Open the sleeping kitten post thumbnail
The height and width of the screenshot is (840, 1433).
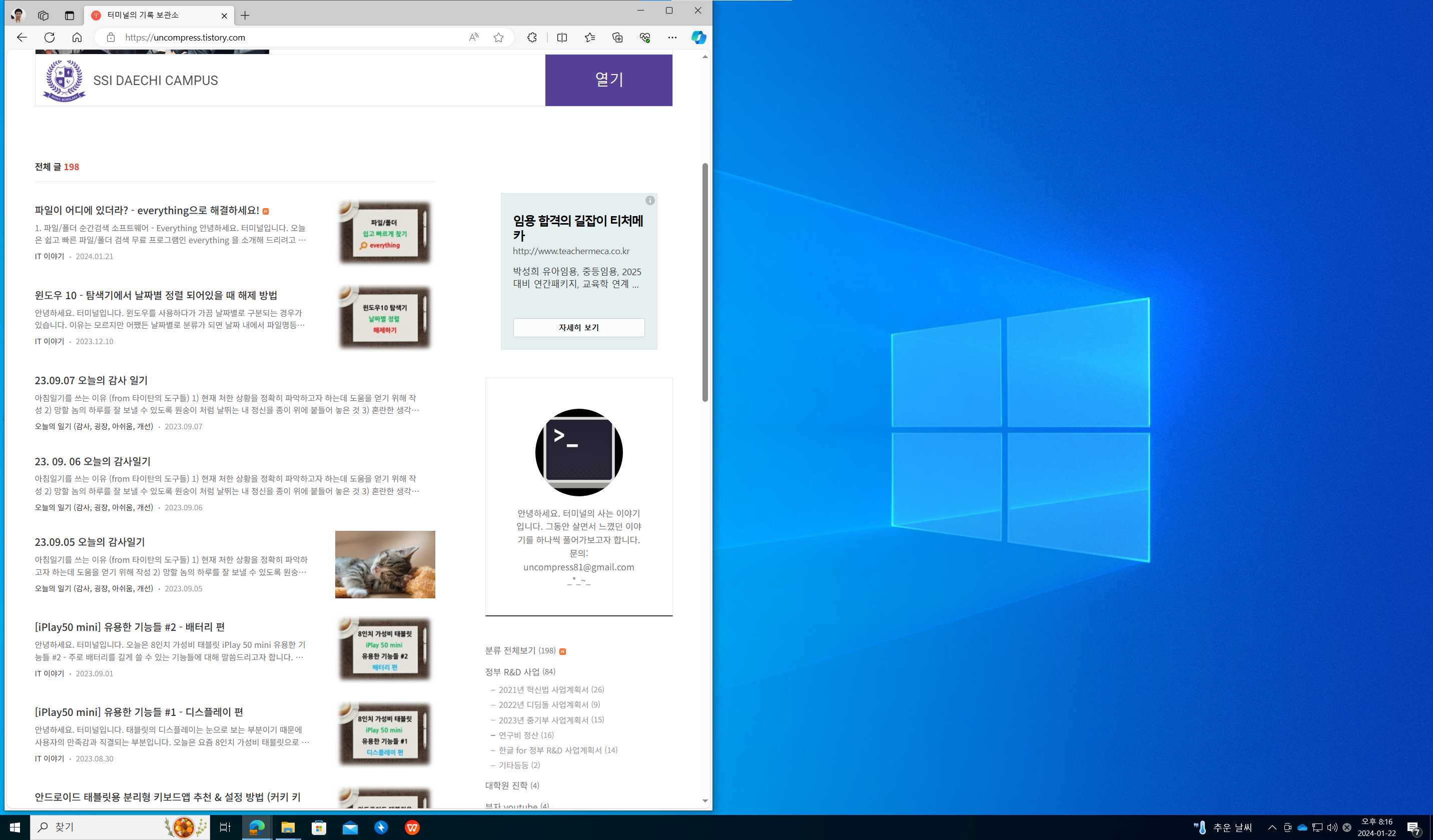pyautogui.click(x=385, y=564)
